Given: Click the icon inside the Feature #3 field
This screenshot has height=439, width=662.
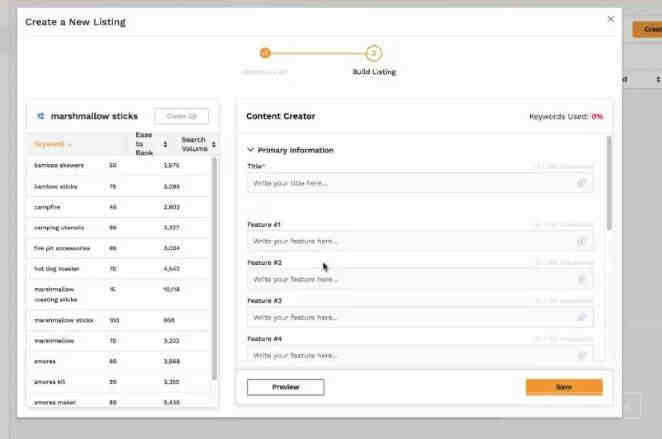Looking at the screenshot, I should [581, 317].
